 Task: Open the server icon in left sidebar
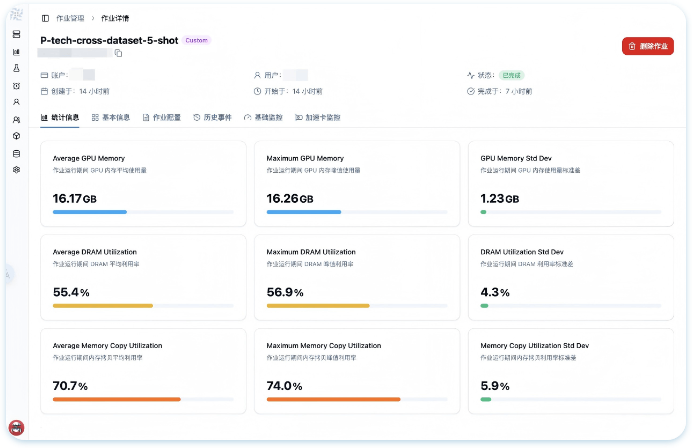(16, 34)
